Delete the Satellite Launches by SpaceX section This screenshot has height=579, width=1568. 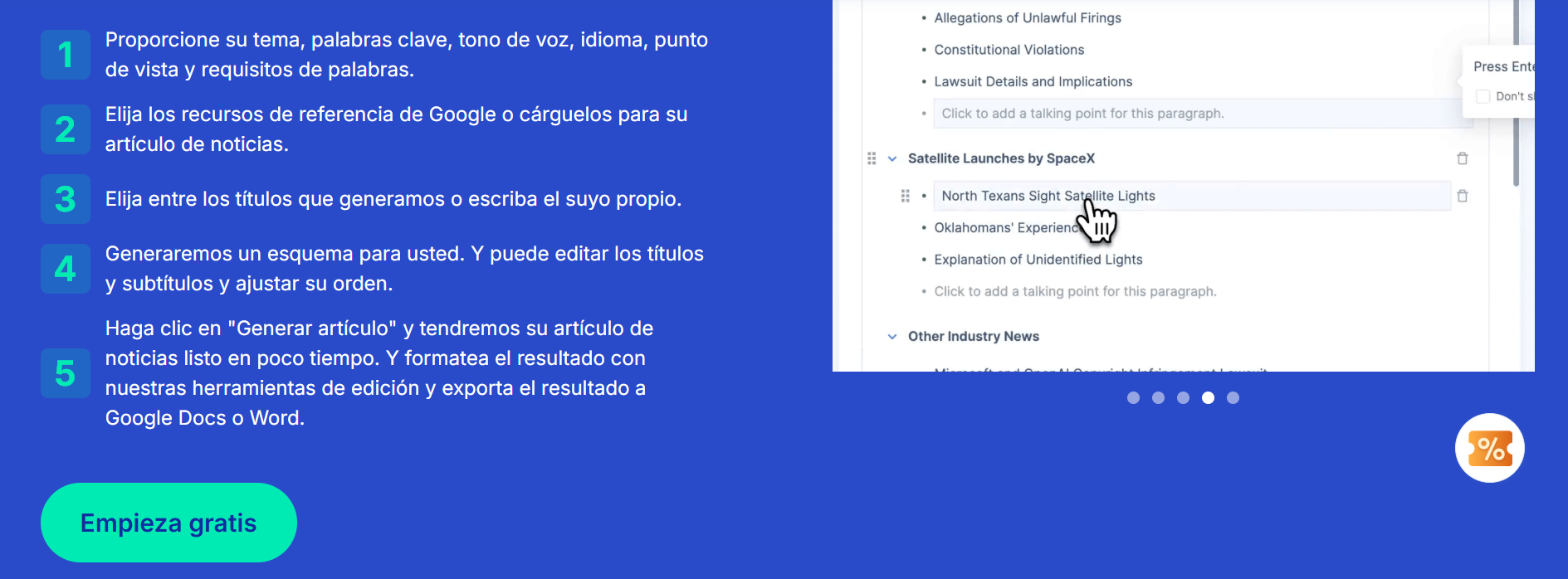pyautogui.click(x=1463, y=158)
